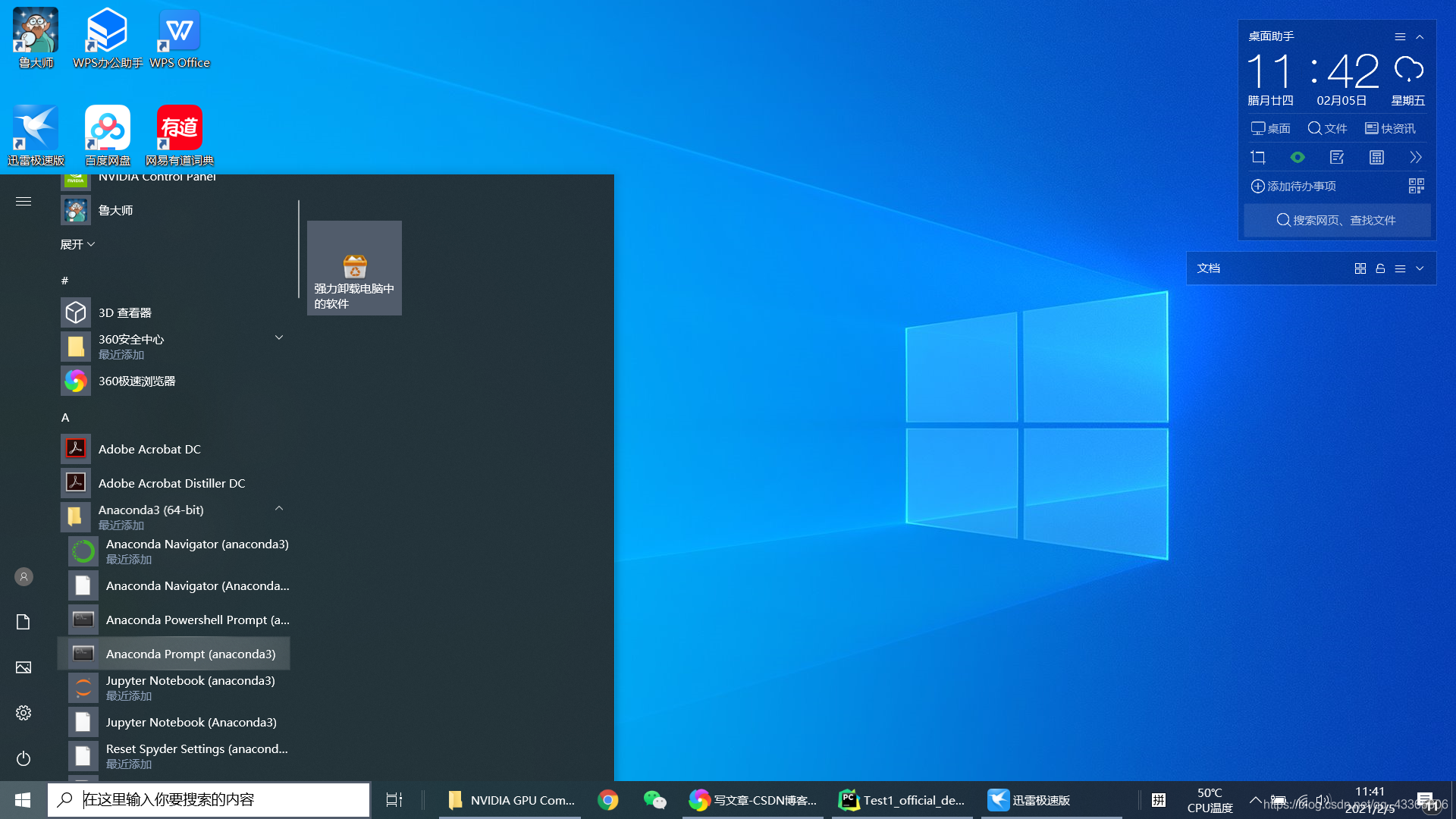Image resolution: width=1456 pixels, height=819 pixels.
Task: Expand more tools double-arrow in 桌面助手
Action: [x=1416, y=157]
